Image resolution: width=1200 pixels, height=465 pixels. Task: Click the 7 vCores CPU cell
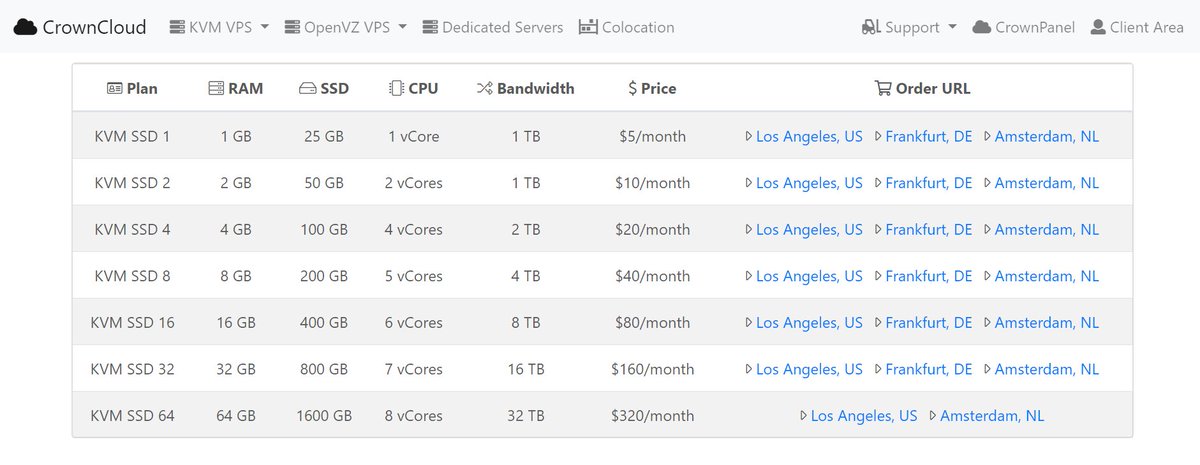point(414,369)
